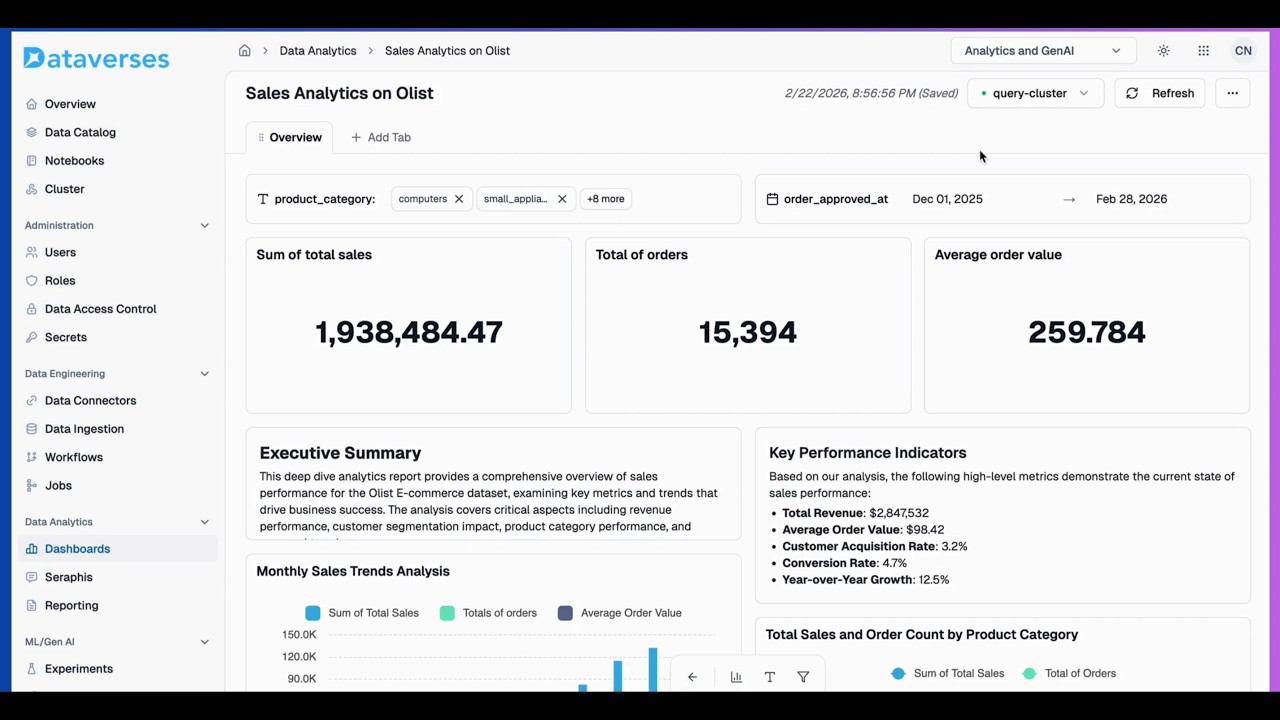Show the +8 more category filters
1280x720 pixels.
coord(606,199)
